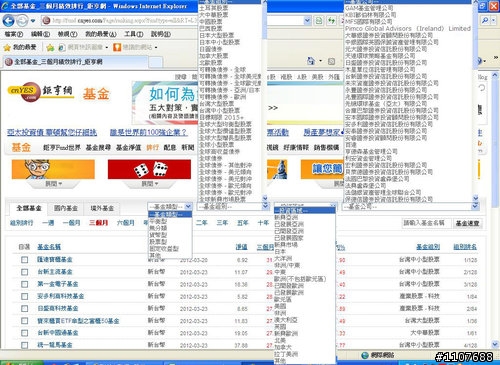
Task: Open the 基金公司 dropdown arrow
Action: 475,206
